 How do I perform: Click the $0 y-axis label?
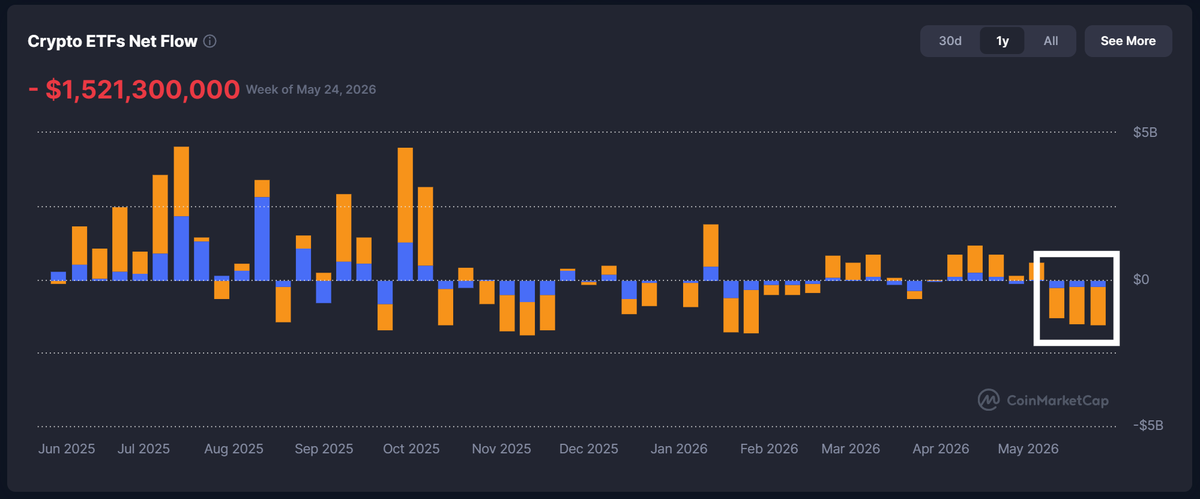click(1141, 279)
